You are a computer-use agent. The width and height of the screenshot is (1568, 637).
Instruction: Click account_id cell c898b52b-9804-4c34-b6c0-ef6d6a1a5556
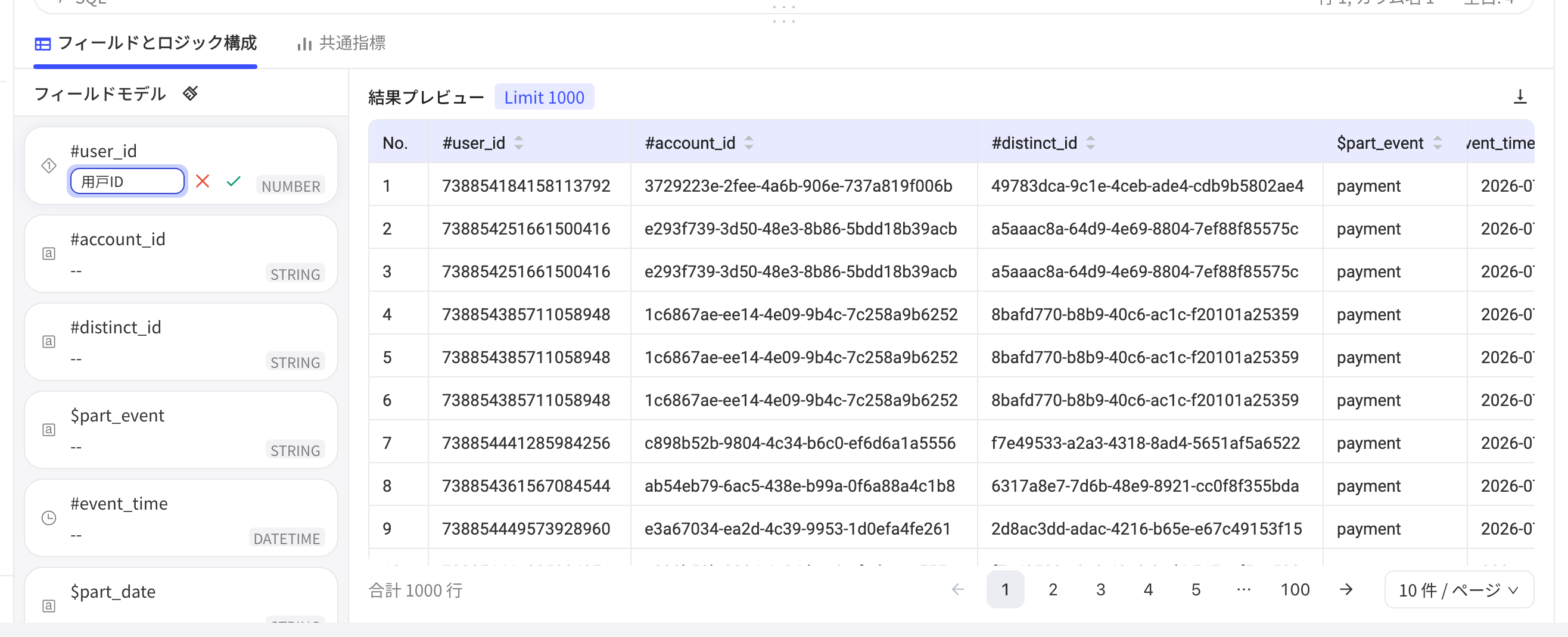(800, 442)
